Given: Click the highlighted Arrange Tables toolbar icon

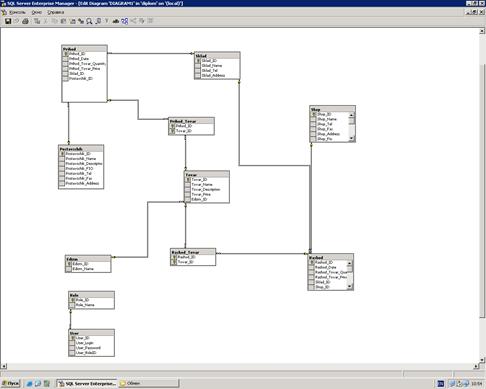Looking at the screenshot, I should (x=125, y=21).
